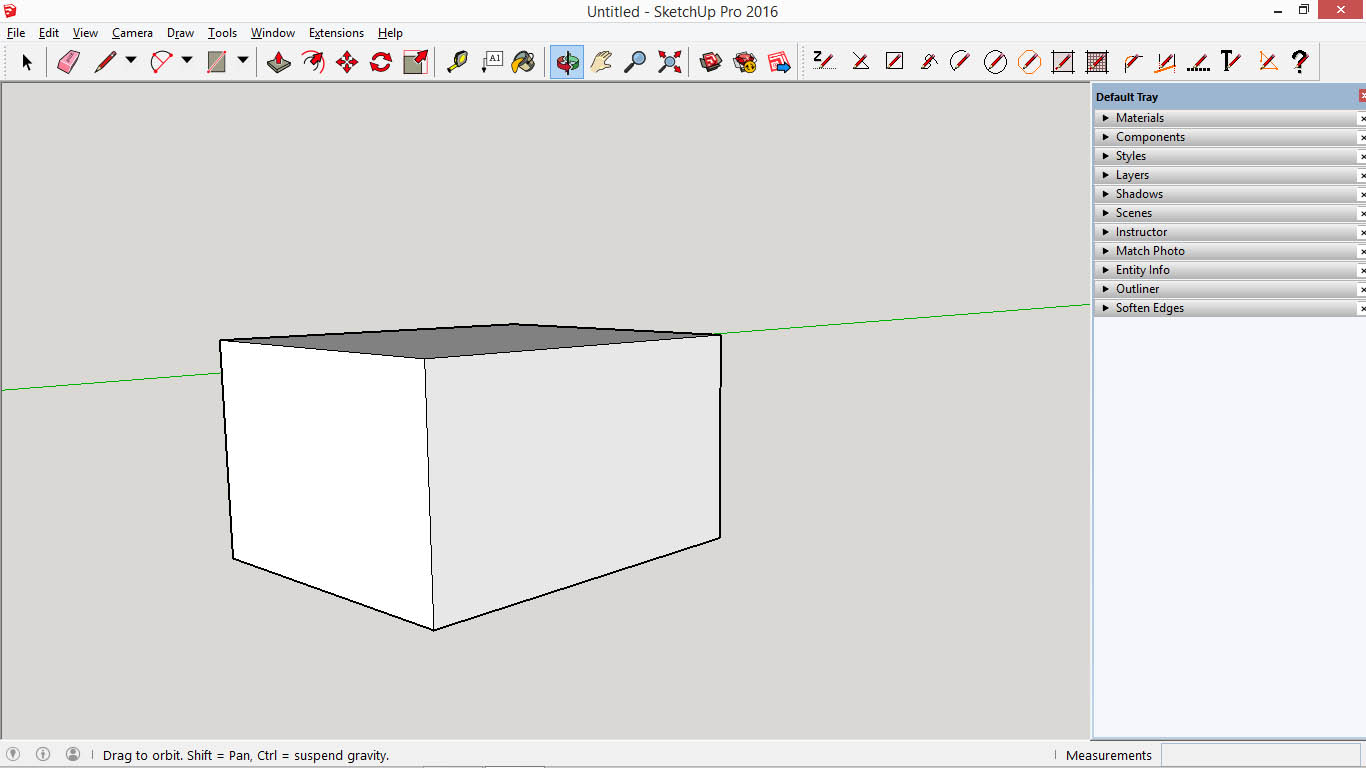Choose the Move tool
1366x768 pixels.
346,61
